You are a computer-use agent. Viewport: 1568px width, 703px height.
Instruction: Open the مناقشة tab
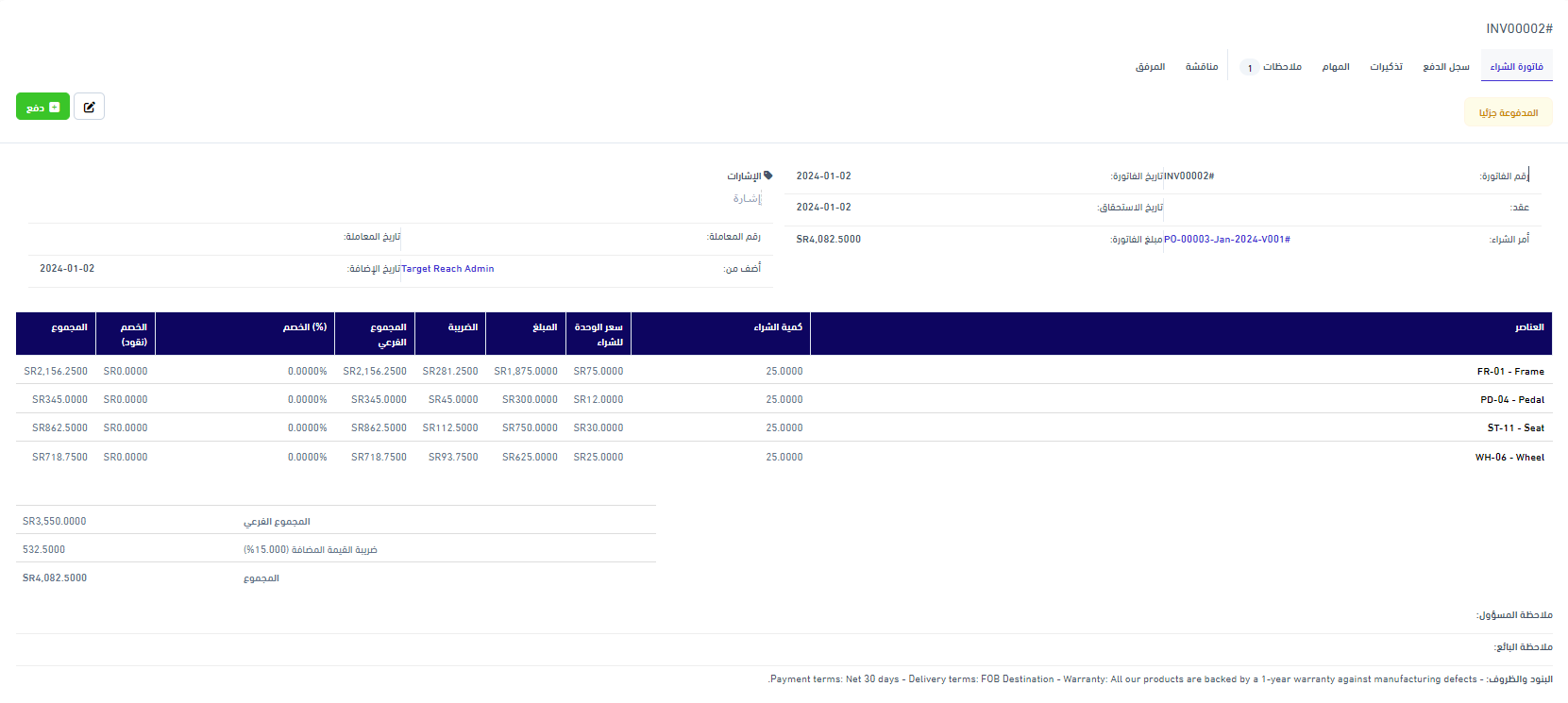[x=1201, y=67]
